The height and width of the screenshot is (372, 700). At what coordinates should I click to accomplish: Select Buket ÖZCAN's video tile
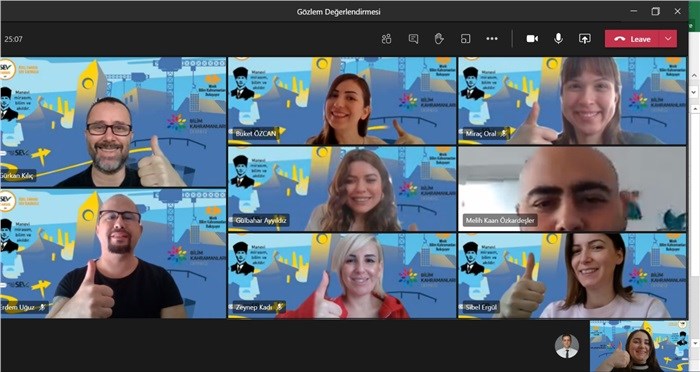tap(342, 100)
